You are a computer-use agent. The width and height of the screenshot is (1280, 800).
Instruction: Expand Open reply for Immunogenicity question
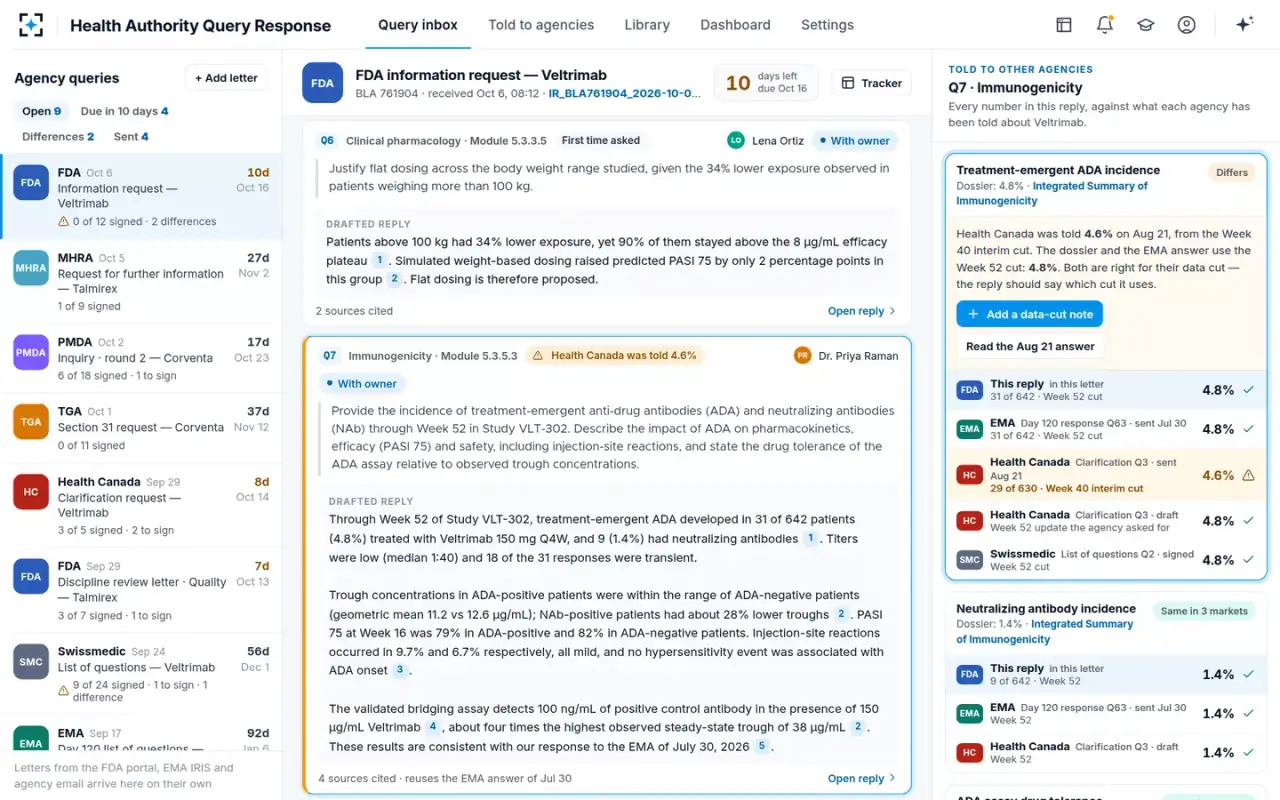click(862, 778)
